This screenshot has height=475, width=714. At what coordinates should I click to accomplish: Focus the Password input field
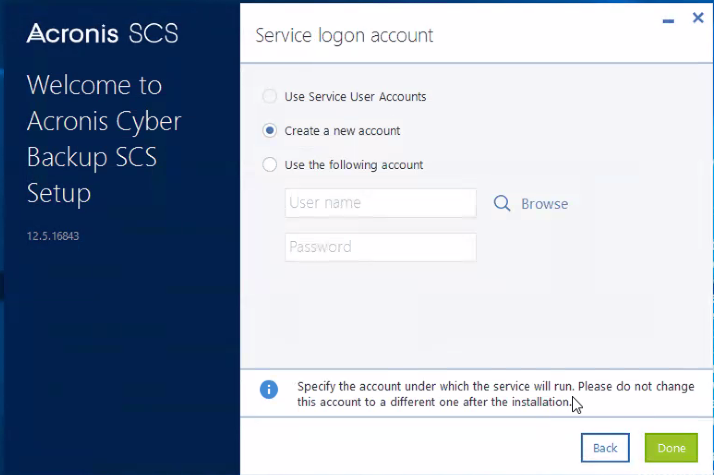[380, 247]
